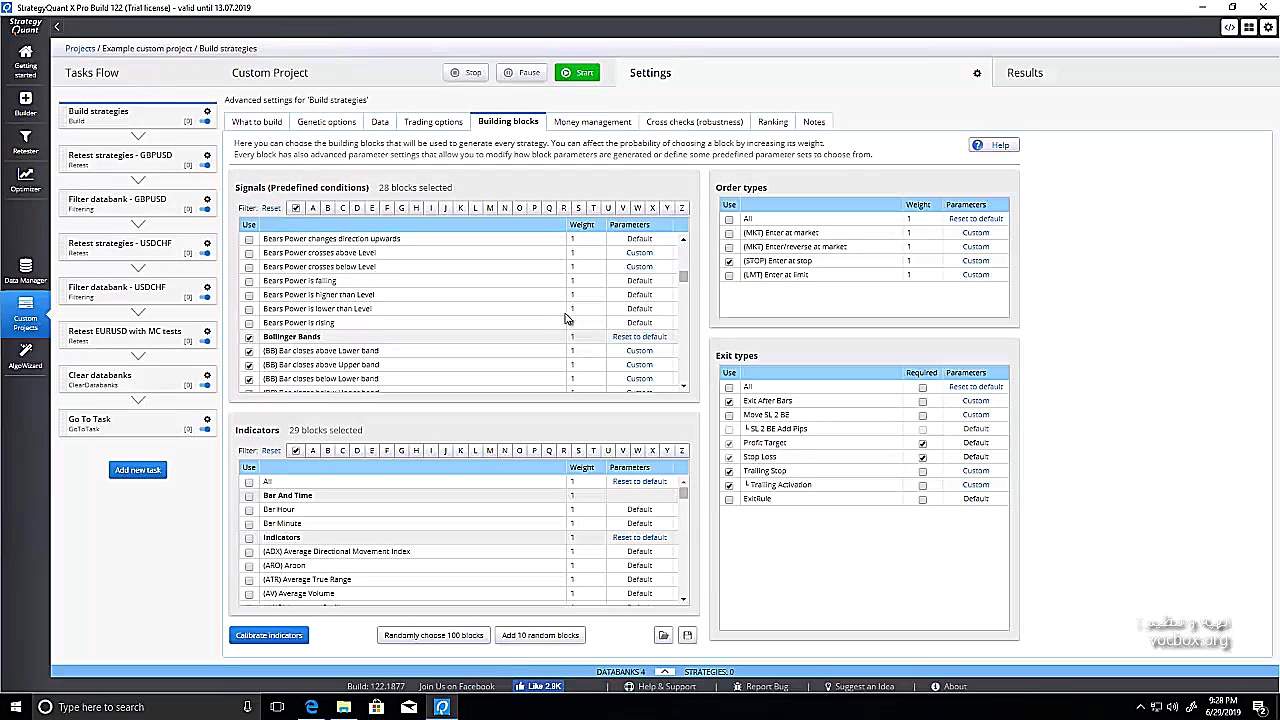The width and height of the screenshot is (1280, 720).
Task: Switch to the Ranking tab
Action: (773, 122)
